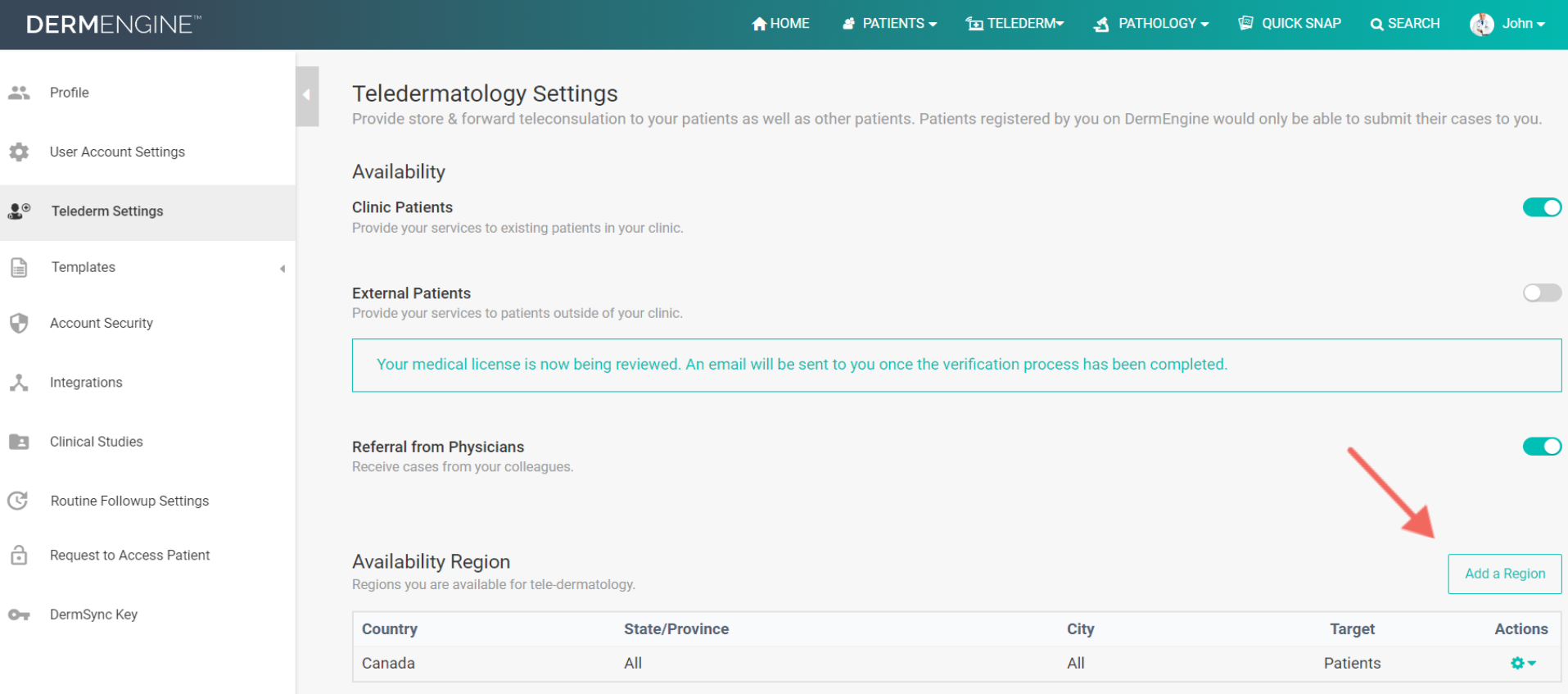The height and width of the screenshot is (694, 1568).
Task: Click John's avatar picture
Action: click(1482, 25)
